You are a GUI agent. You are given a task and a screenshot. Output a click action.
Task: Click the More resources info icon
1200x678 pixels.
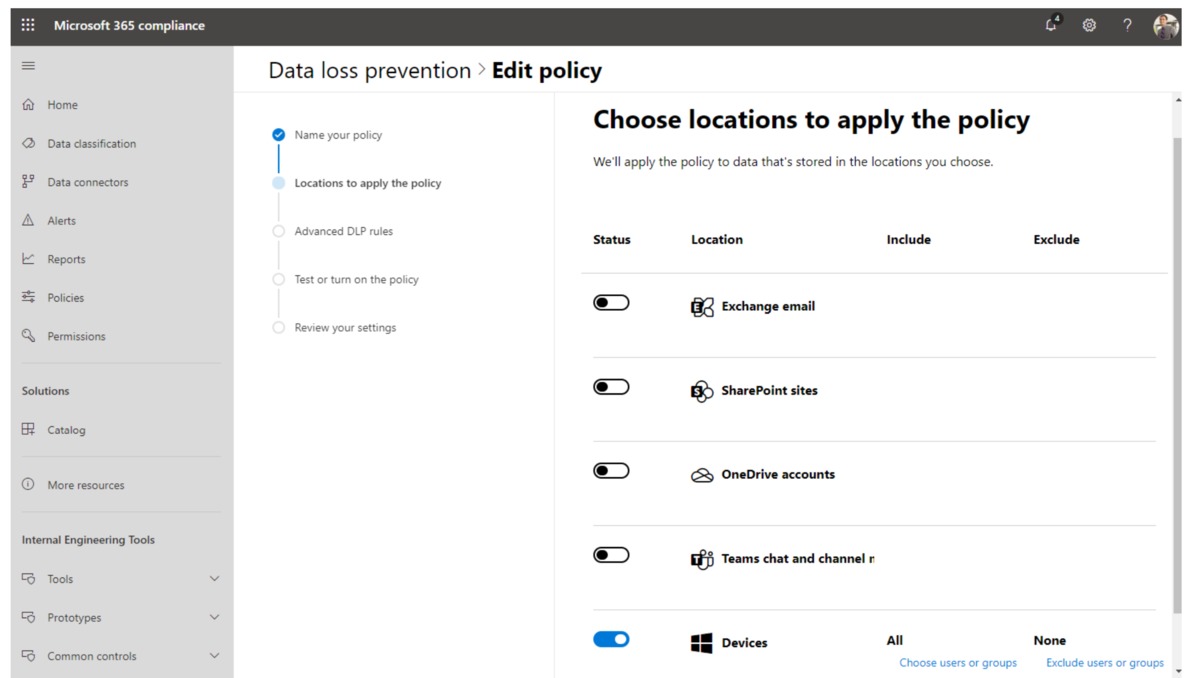[28, 485]
